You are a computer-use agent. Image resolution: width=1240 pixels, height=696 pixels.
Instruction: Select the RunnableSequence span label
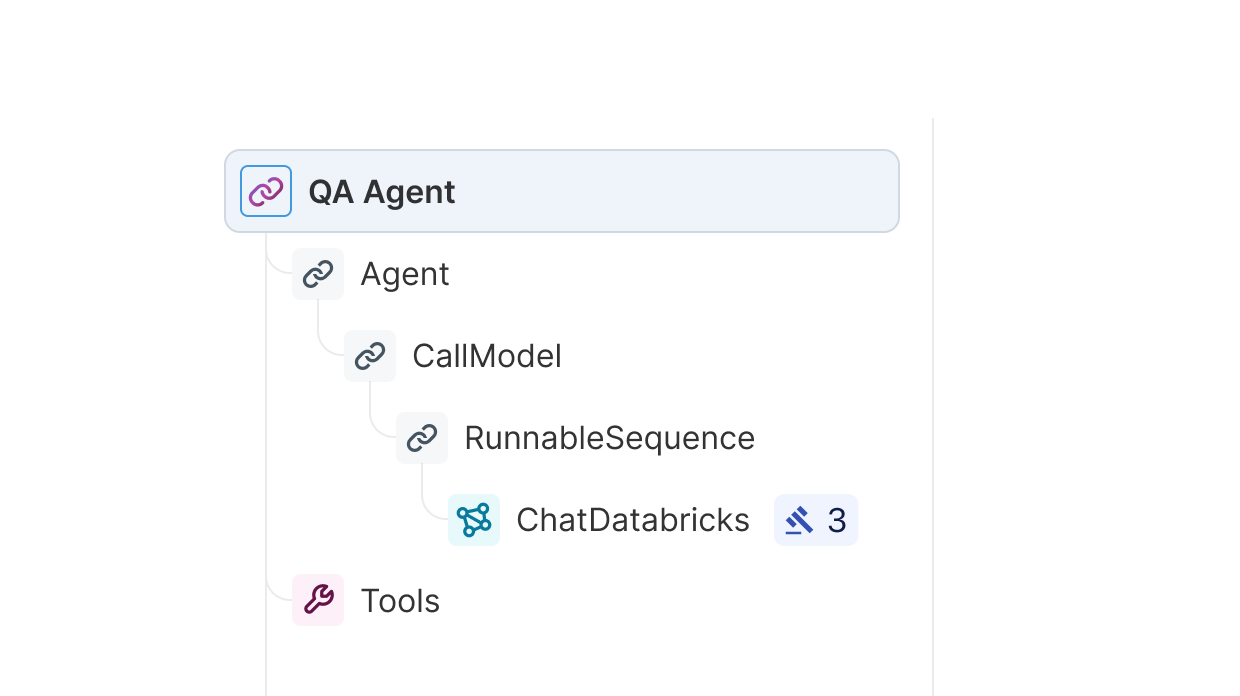pos(609,438)
